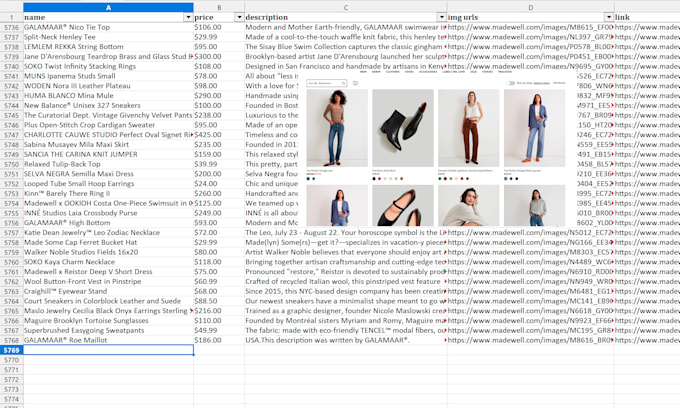Select column C header
680x408 pixels.
tap(346, 7)
